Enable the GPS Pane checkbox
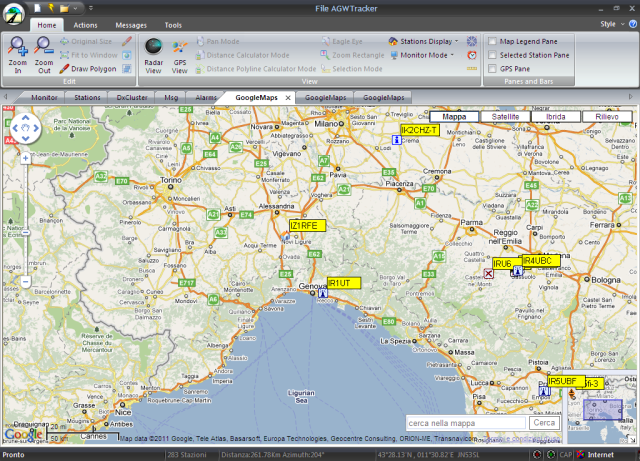This screenshot has height=461, width=640. [493, 69]
